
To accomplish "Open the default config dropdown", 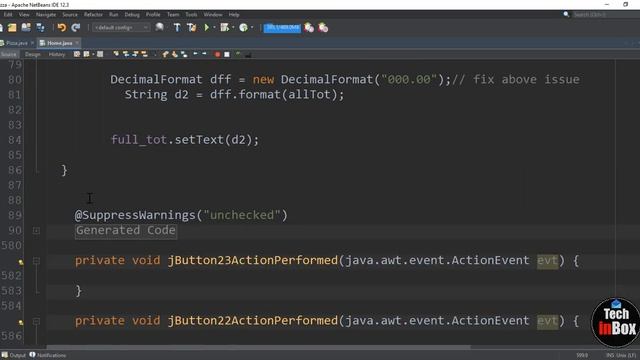I will (x=121, y=27).
